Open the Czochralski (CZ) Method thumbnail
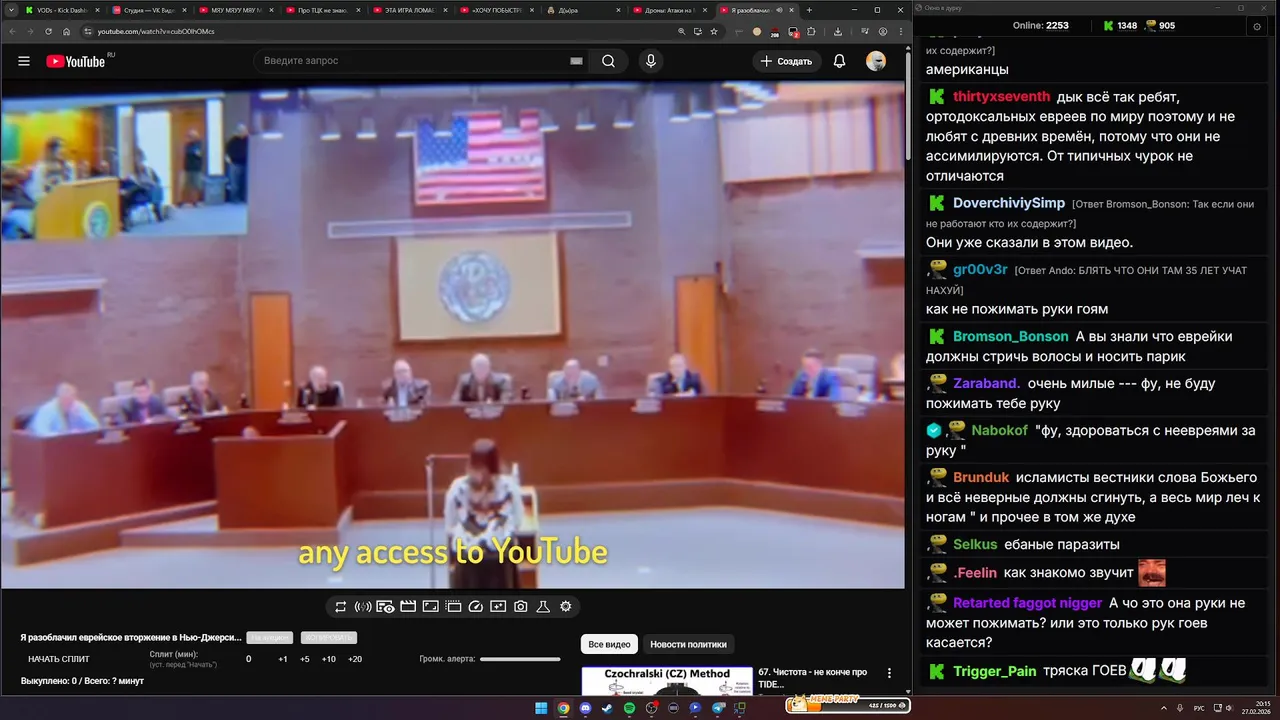The image size is (1280, 720). coord(667,681)
